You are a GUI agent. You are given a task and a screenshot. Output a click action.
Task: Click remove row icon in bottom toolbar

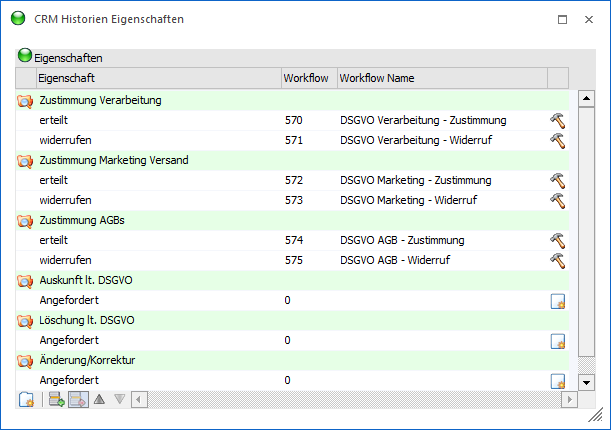[x=78, y=400]
